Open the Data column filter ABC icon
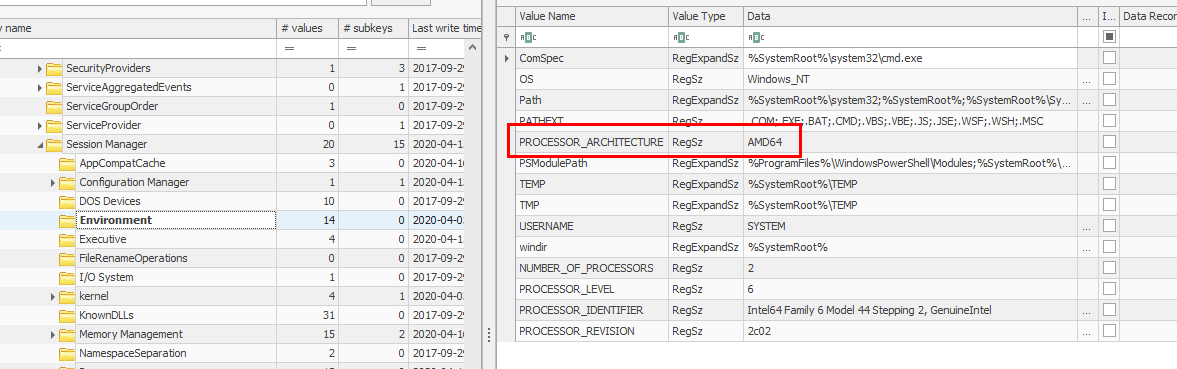 (755, 37)
